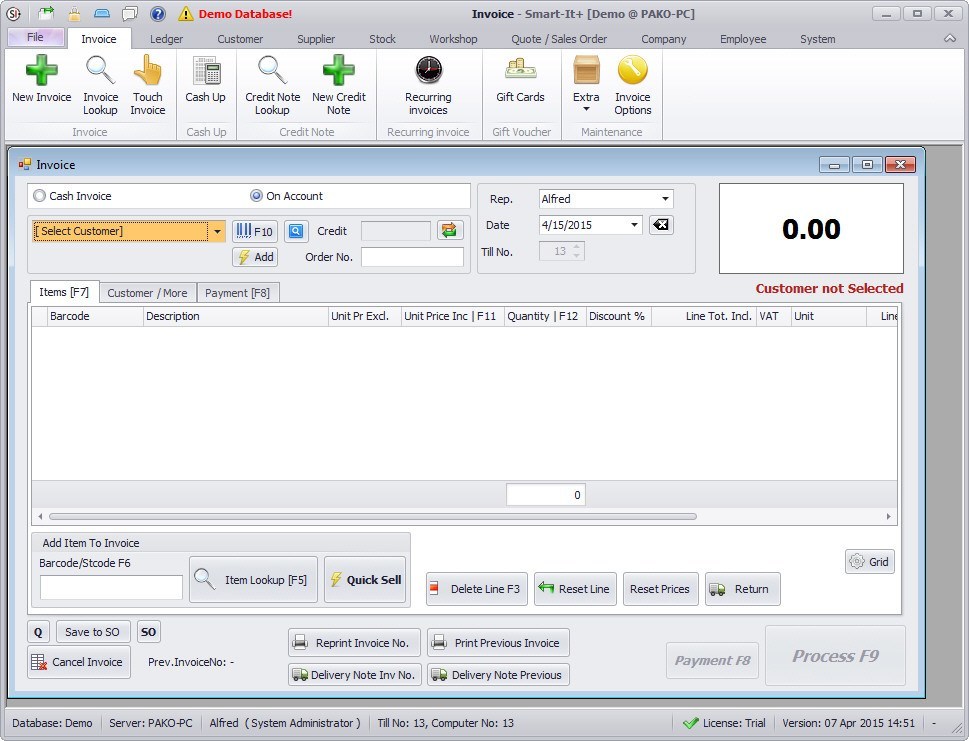Toggle the SO option near Save to SO
Viewport: 969px width, 741px height.
[x=147, y=631]
